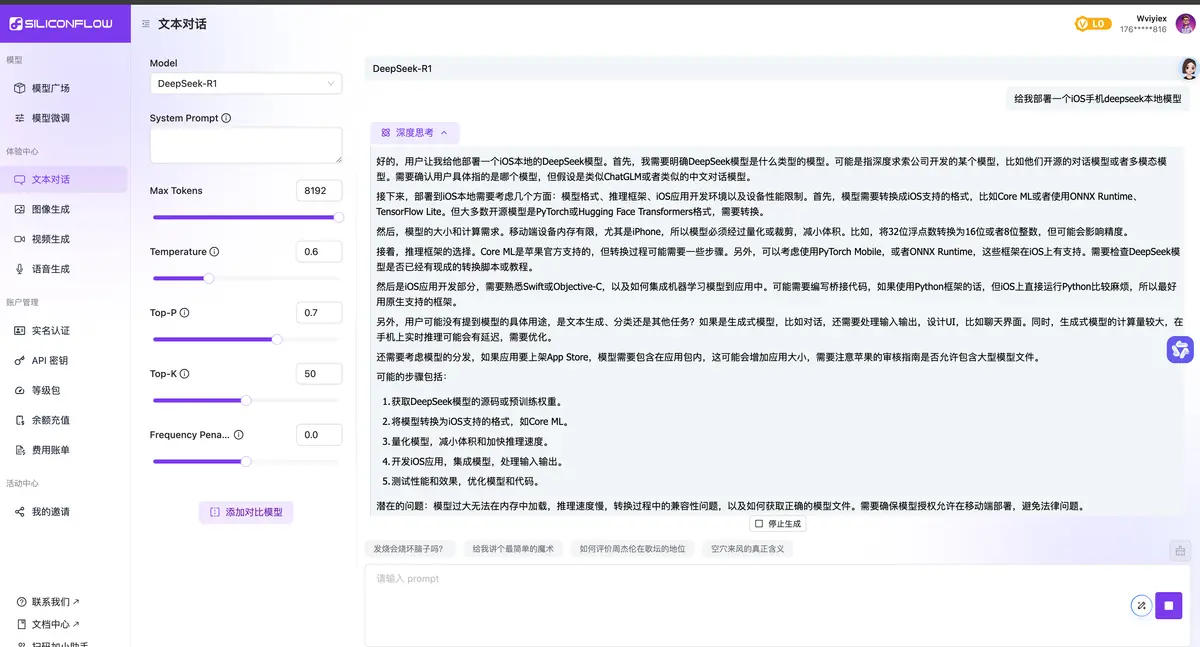Select the suggestion 空穴来风的真正含义
This screenshot has width=1200, height=647.
click(747, 548)
